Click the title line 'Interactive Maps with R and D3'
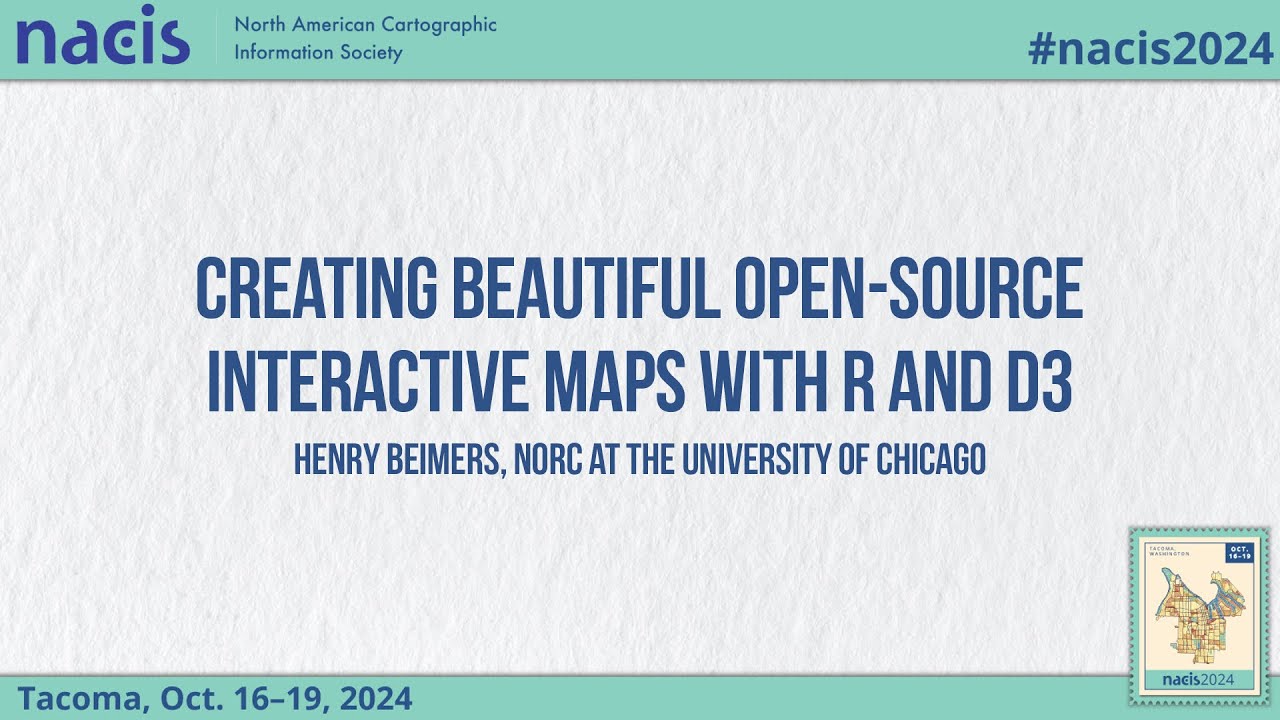The image size is (1280, 720). [639, 383]
